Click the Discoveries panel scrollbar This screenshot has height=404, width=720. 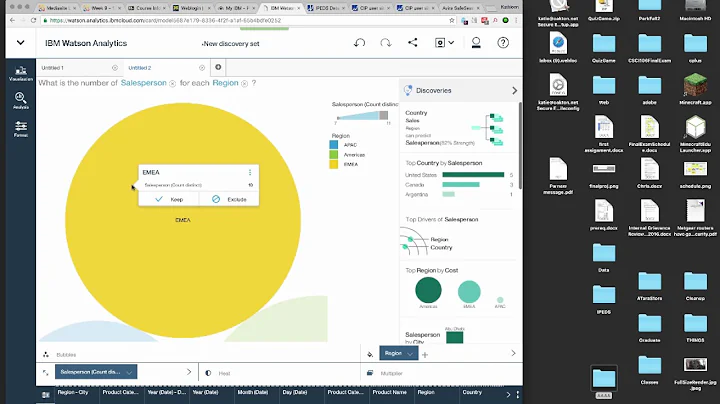[x=520, y=145]
